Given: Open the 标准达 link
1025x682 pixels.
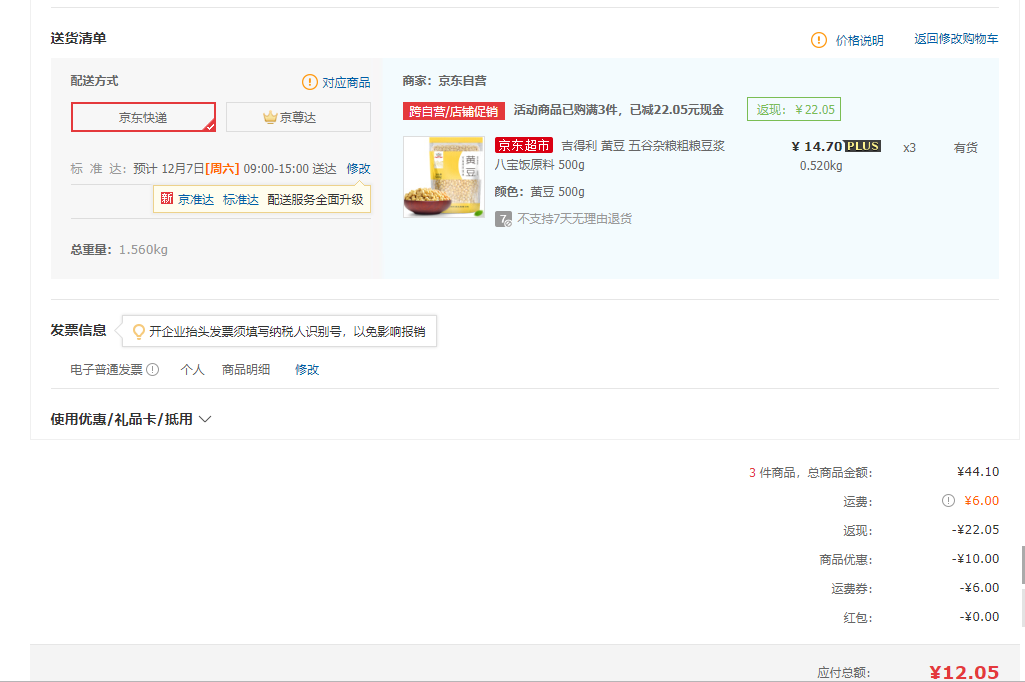Looking at the screenshot, I should (x=241, y=199).
